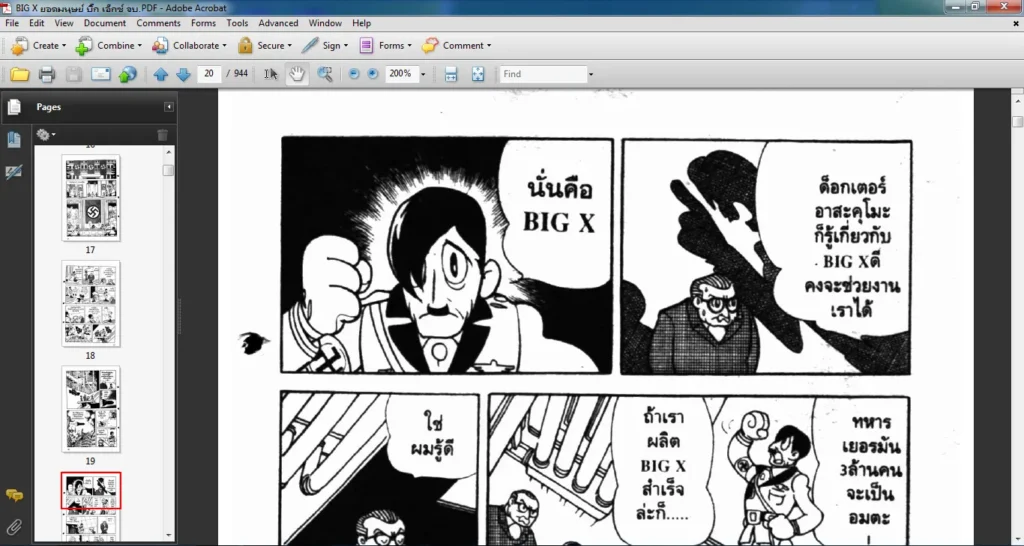Open the Comments menu
The image size is (1024, 546).
pos(158,23)
